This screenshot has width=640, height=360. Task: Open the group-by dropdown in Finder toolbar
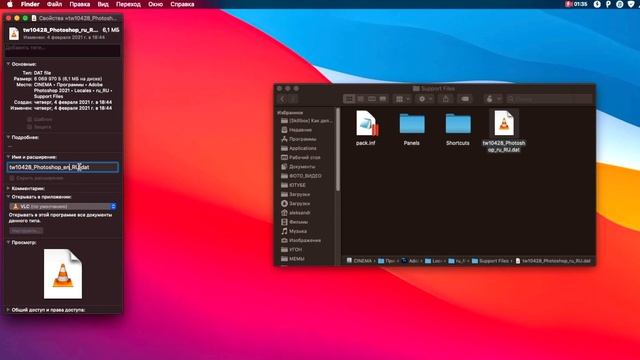(402, 99)
